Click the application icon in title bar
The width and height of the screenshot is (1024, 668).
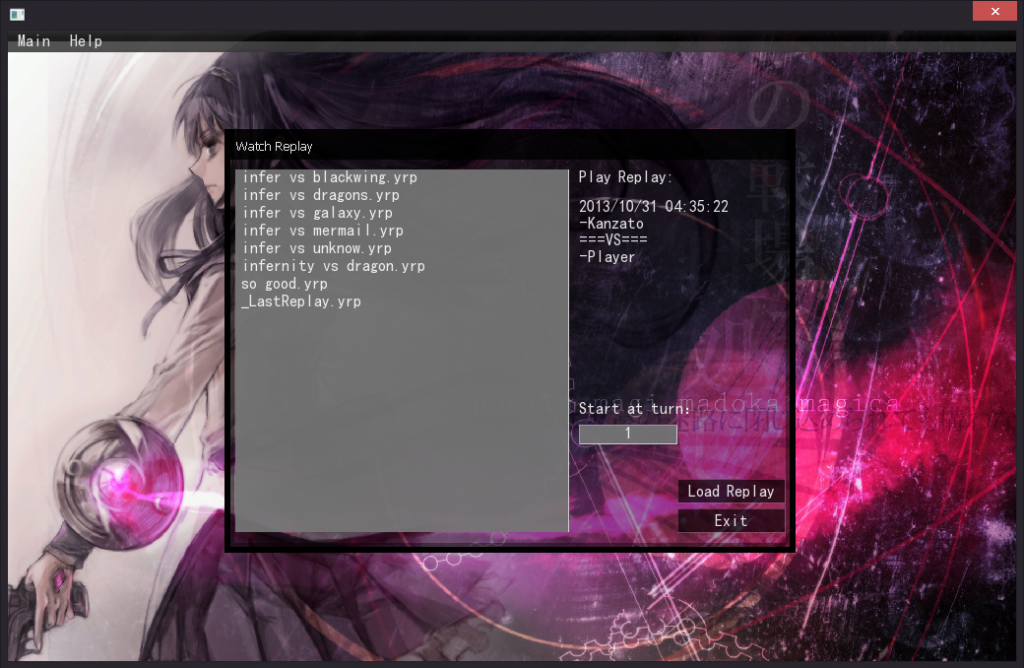pos(17,13)
